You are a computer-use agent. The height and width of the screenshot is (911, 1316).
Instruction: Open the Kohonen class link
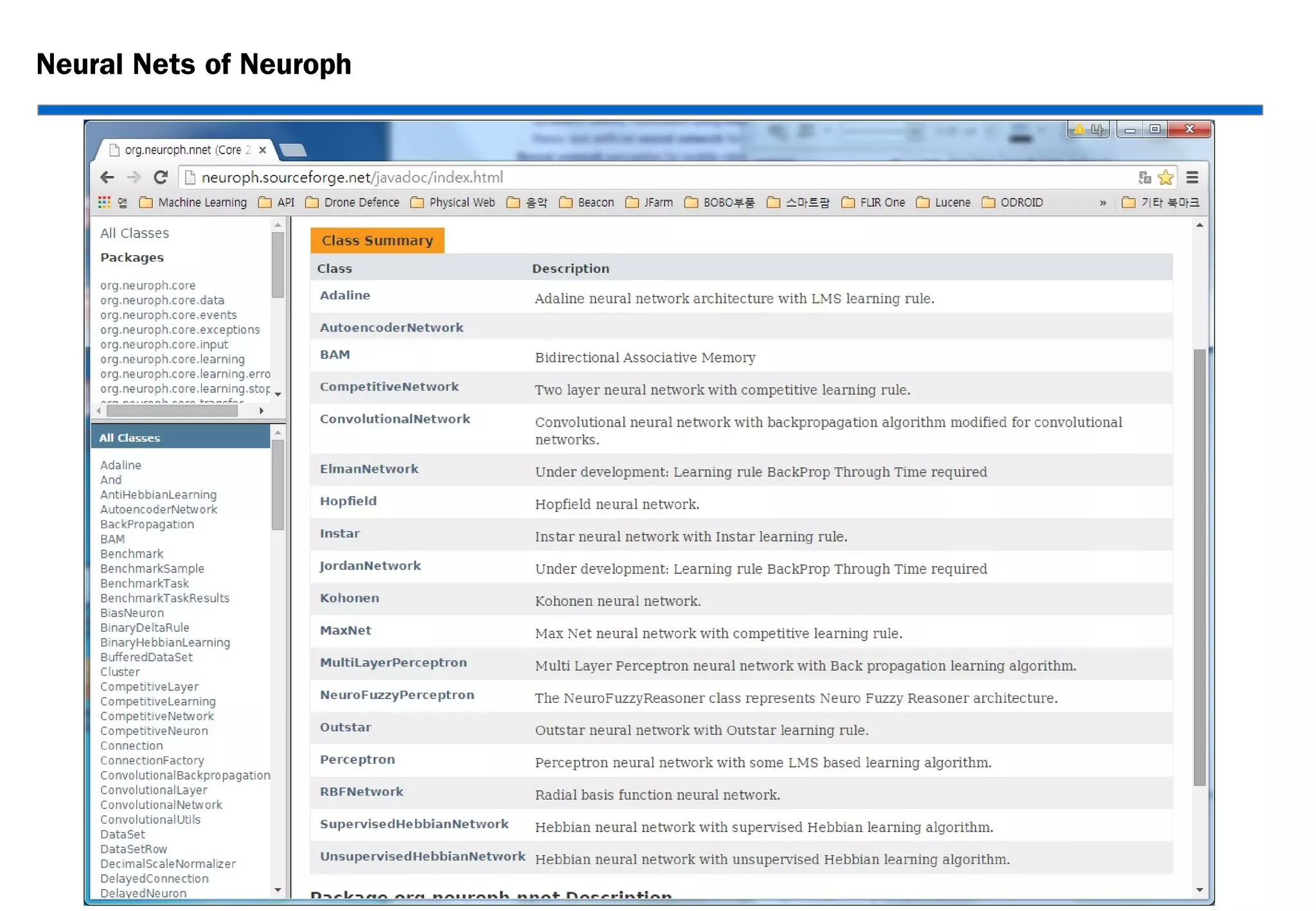click(x=350, y=598)
